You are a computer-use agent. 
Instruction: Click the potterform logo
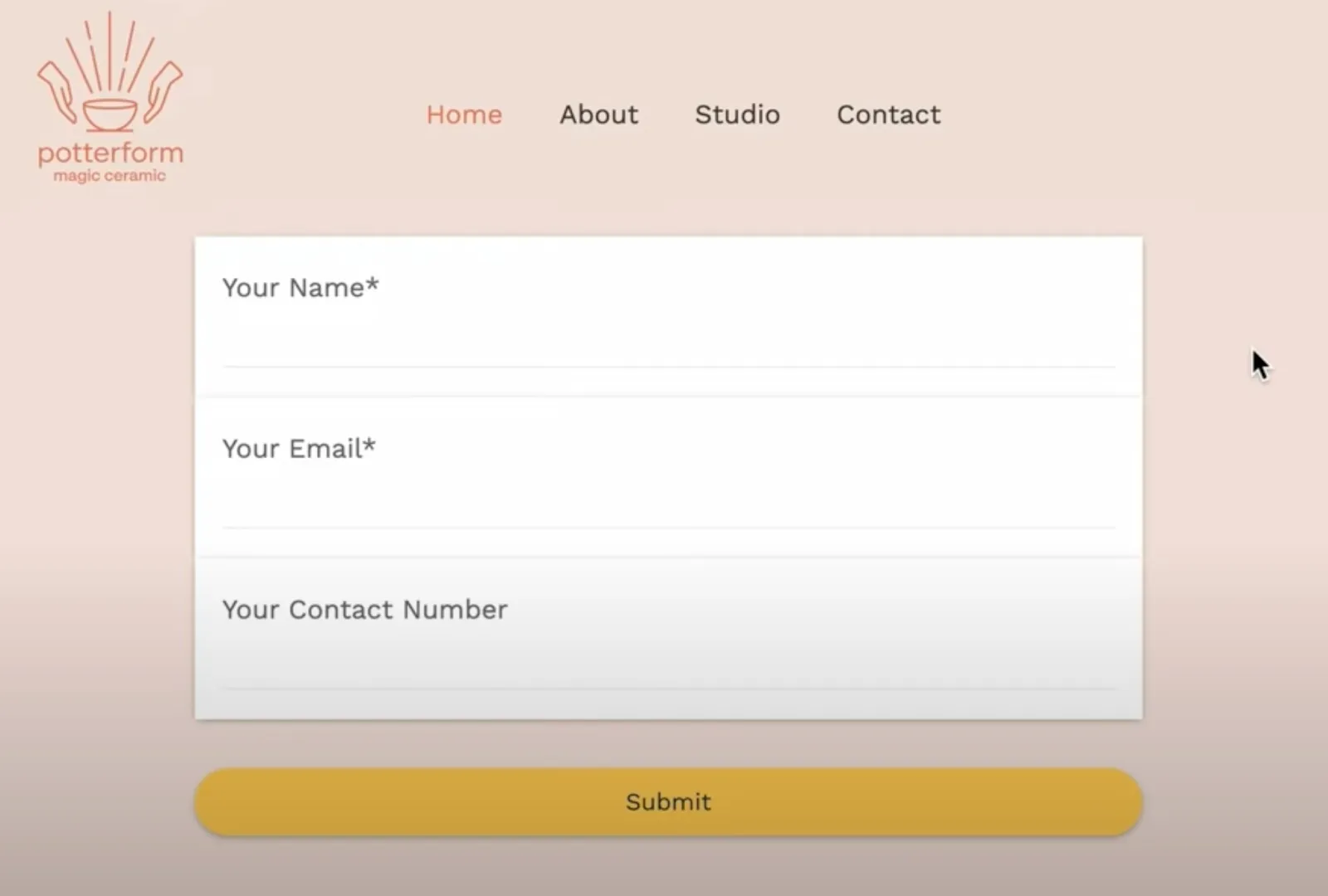[110, 97]
